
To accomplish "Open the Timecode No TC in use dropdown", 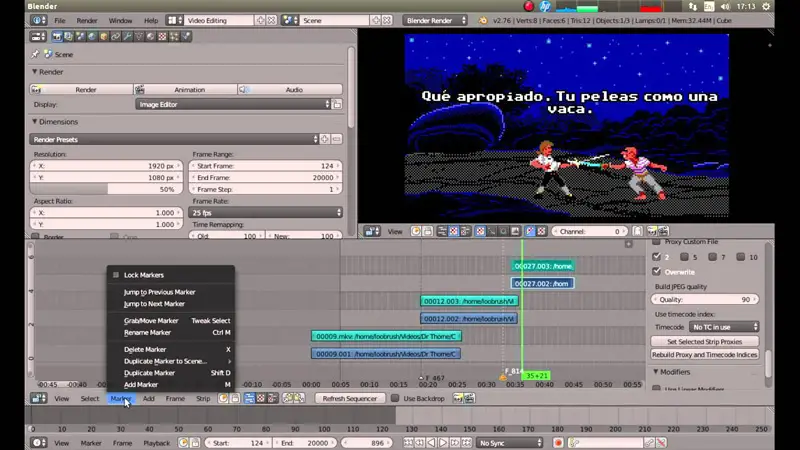I will click(x=724, y=327).
